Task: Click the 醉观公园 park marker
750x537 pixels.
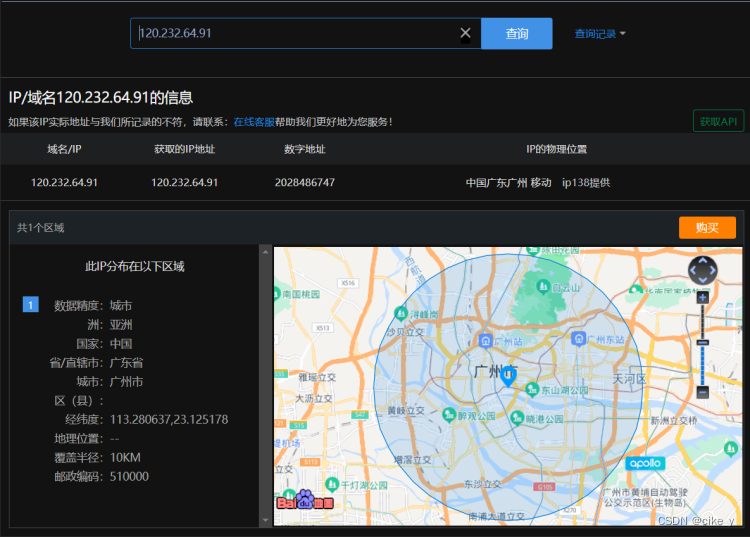Action: pos(449,415)
